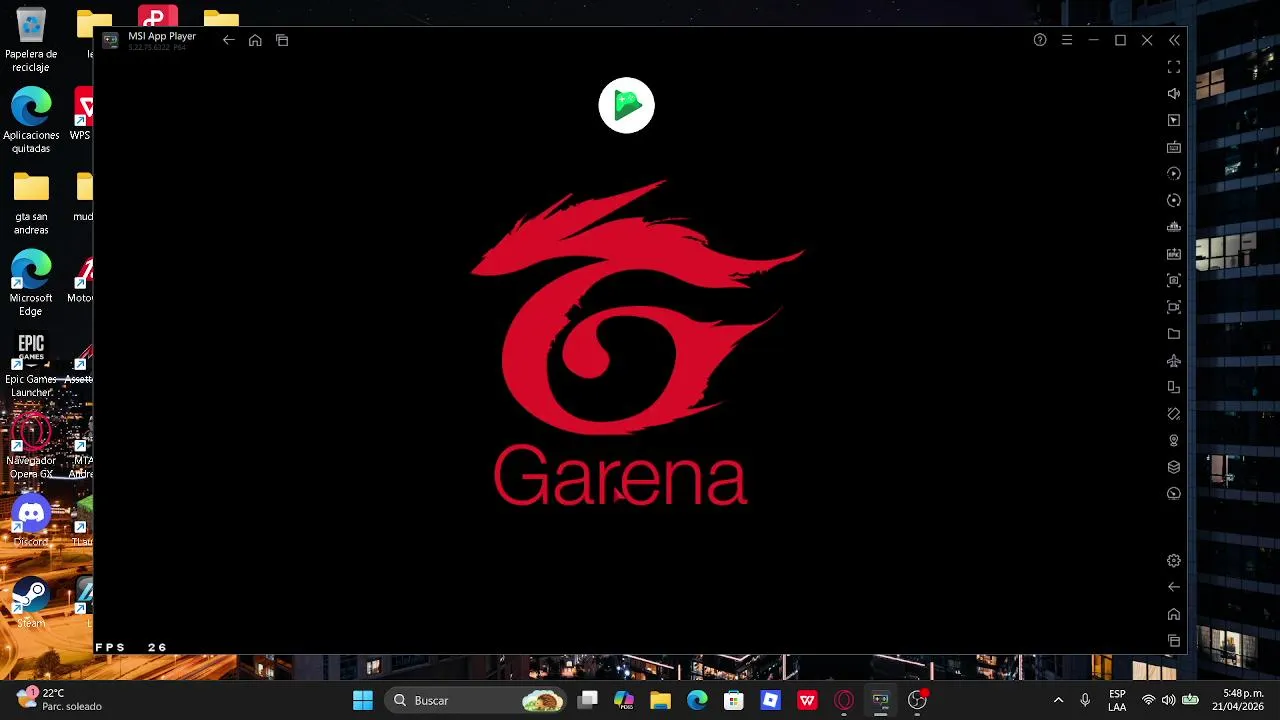
Task: Collapse the side toolbar with double chevron
Action: 1174,40
